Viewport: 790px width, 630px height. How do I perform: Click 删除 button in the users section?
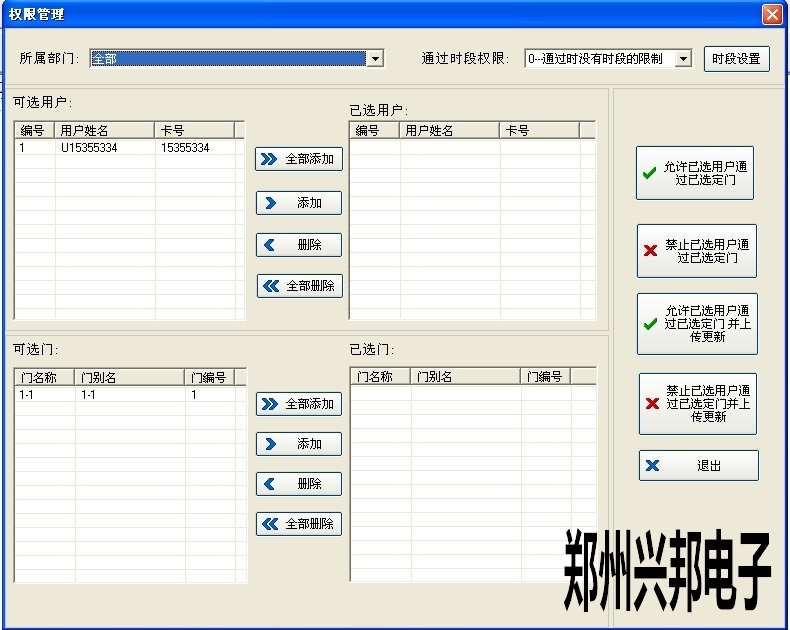[299, 245]
